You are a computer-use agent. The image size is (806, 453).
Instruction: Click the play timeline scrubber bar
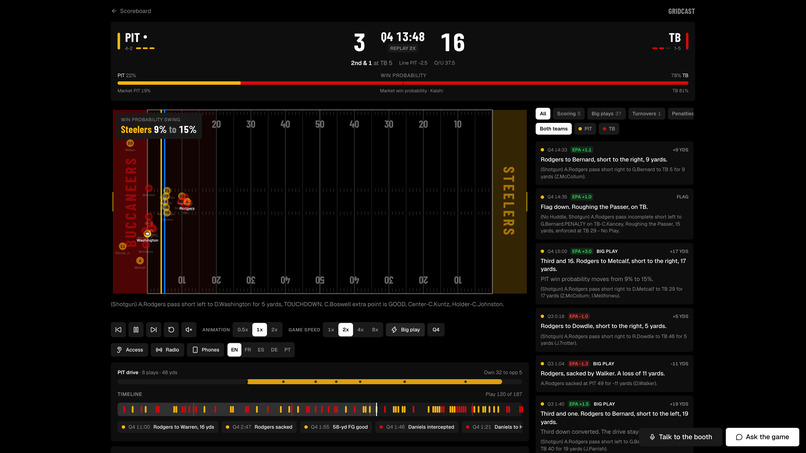point(320,409)
